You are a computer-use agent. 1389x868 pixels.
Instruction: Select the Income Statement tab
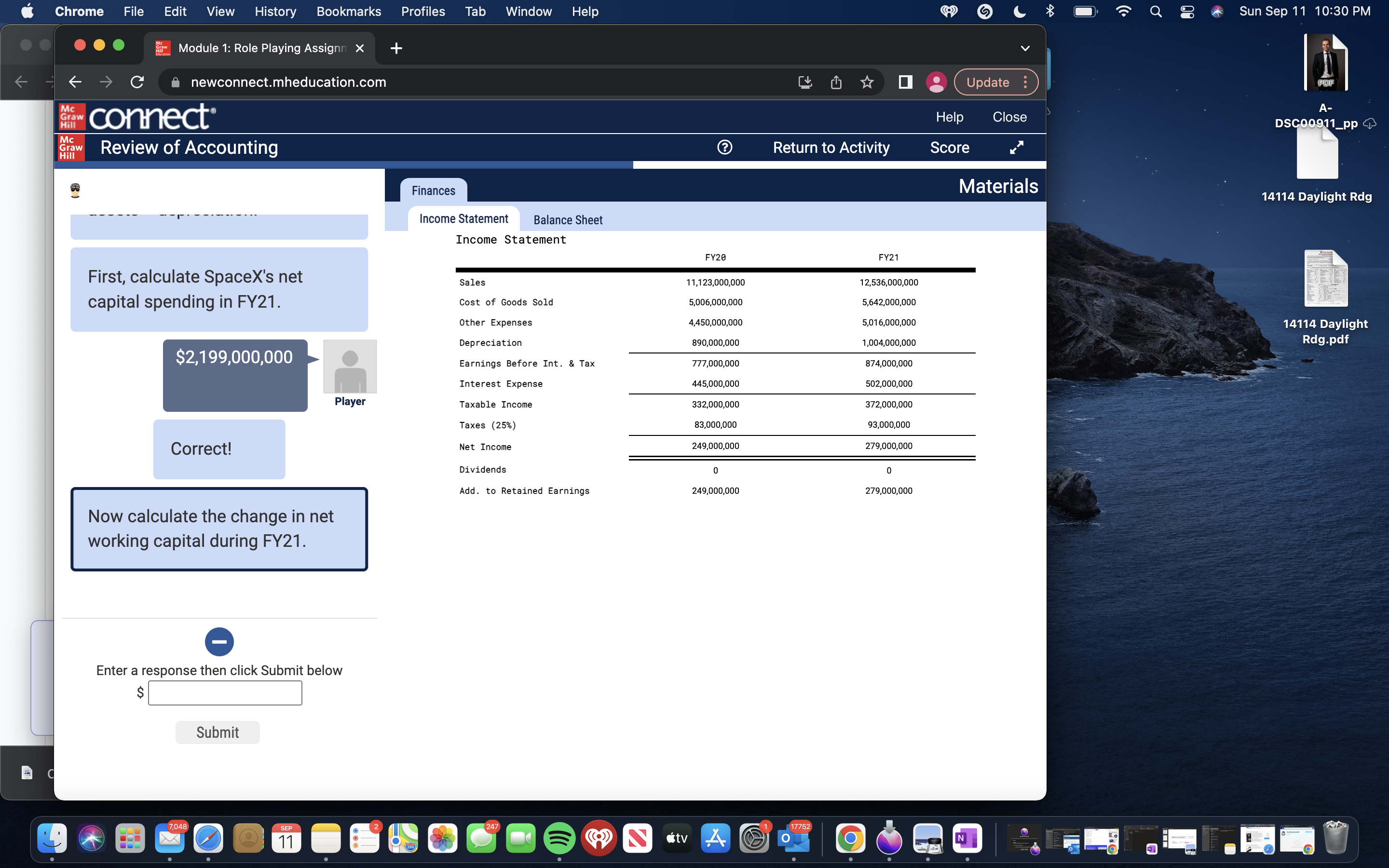pos(463,218)
